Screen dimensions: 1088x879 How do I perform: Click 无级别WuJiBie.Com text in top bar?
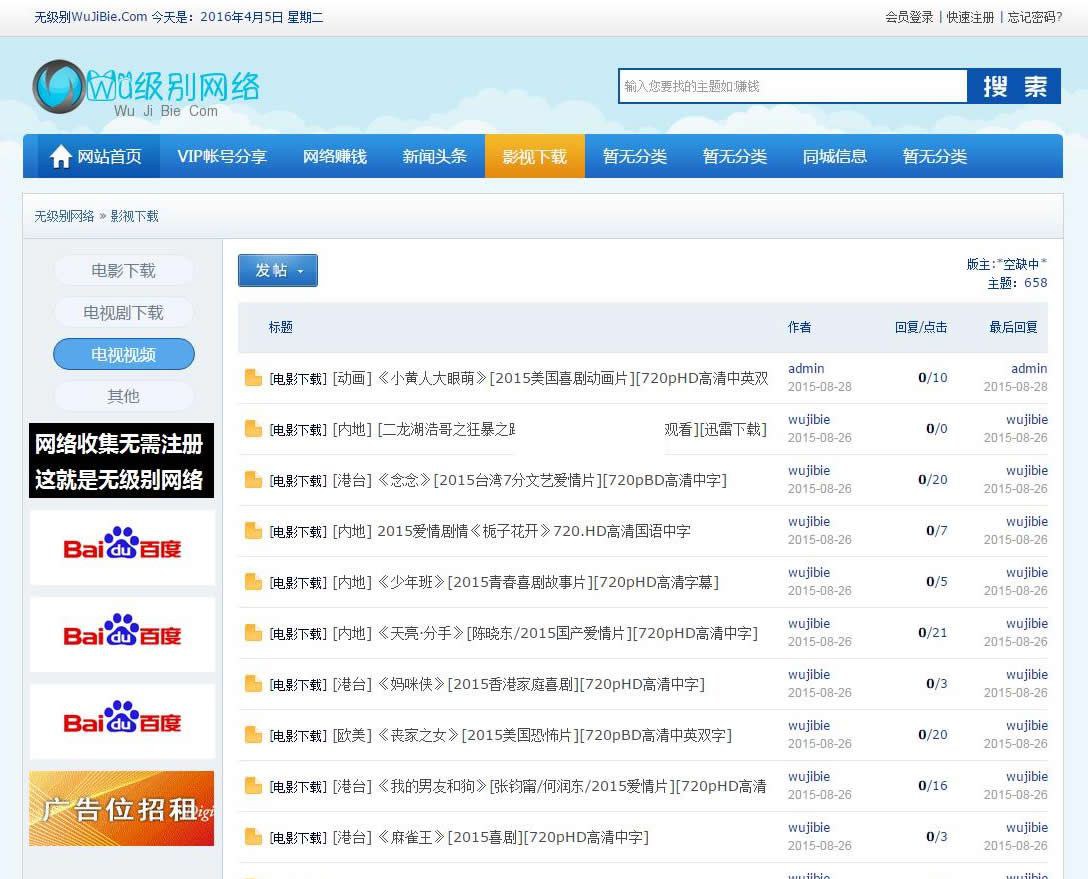point(91,17)
